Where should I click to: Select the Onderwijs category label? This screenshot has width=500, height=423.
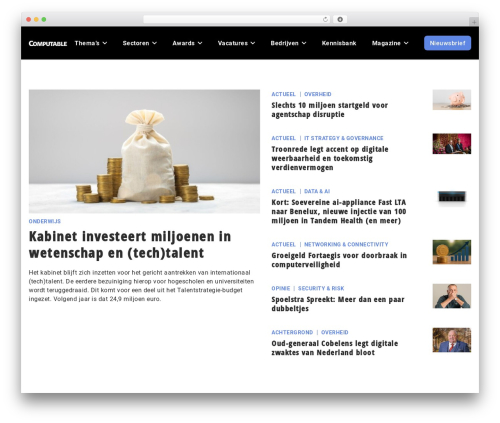pyautogui.click(x=45, y=221)
